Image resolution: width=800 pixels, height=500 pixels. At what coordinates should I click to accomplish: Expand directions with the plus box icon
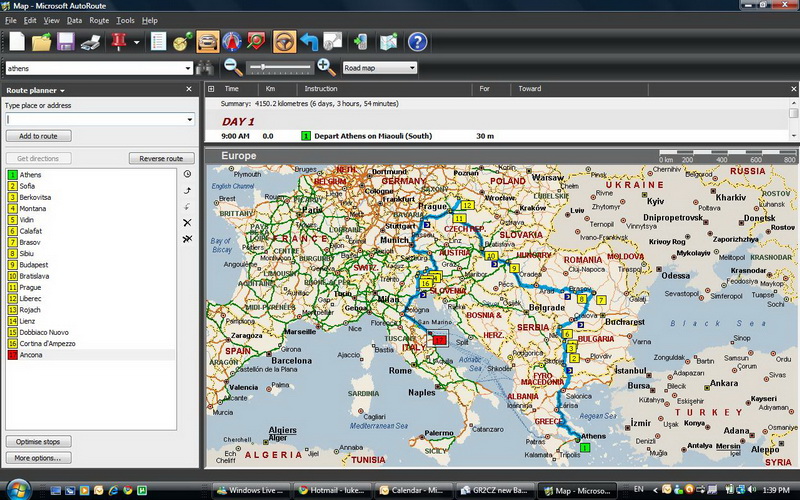point(211,89)
